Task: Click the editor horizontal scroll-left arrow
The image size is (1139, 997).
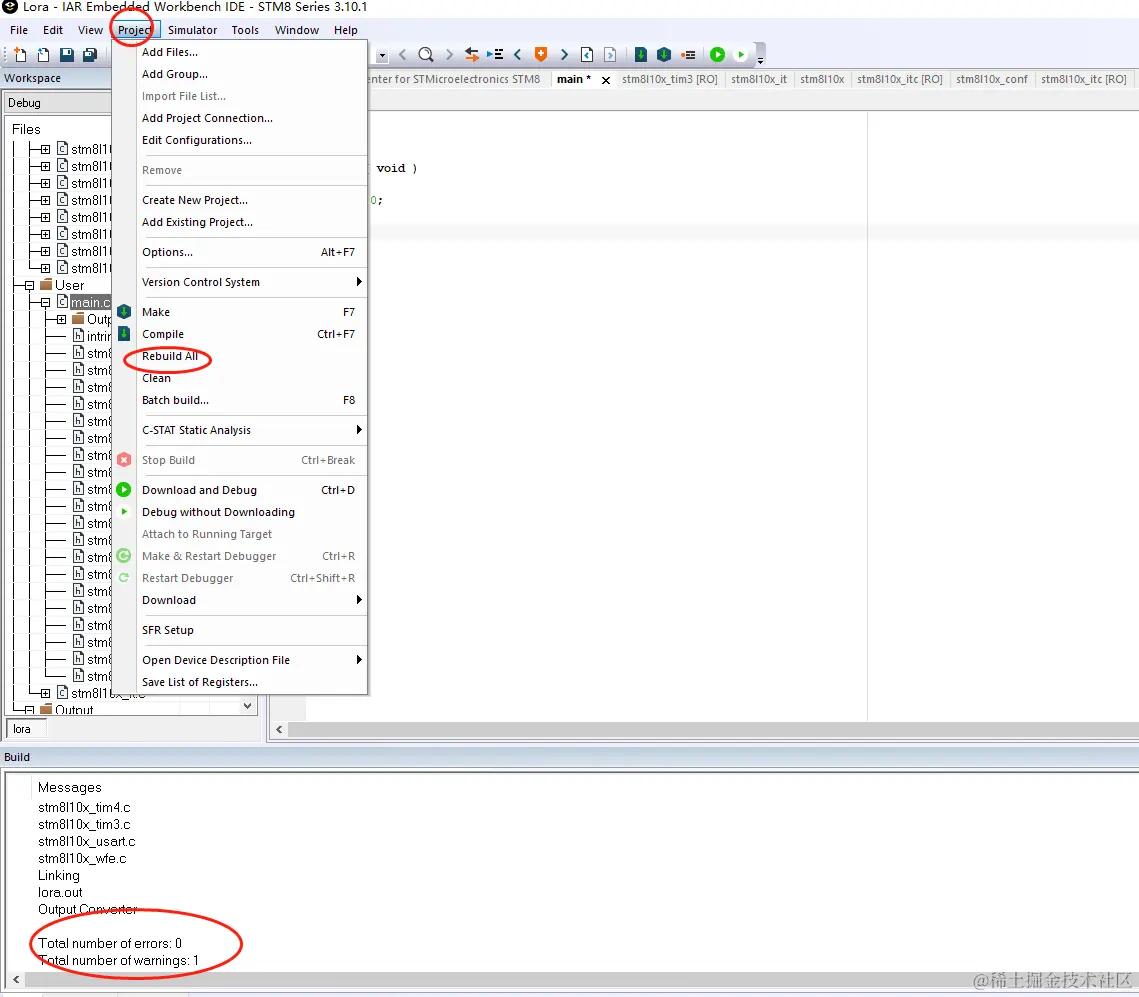Action: tap(279, 730)
